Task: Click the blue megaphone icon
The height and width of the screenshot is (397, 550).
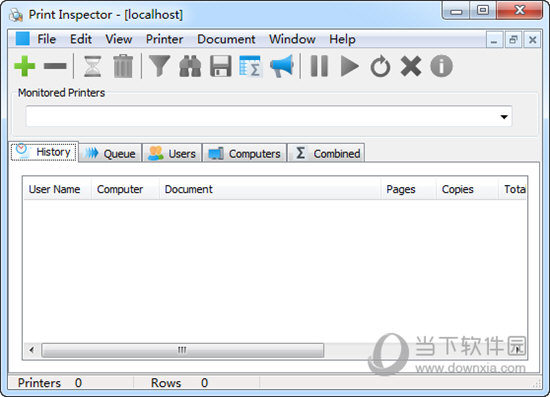Action: pos(282,66)
